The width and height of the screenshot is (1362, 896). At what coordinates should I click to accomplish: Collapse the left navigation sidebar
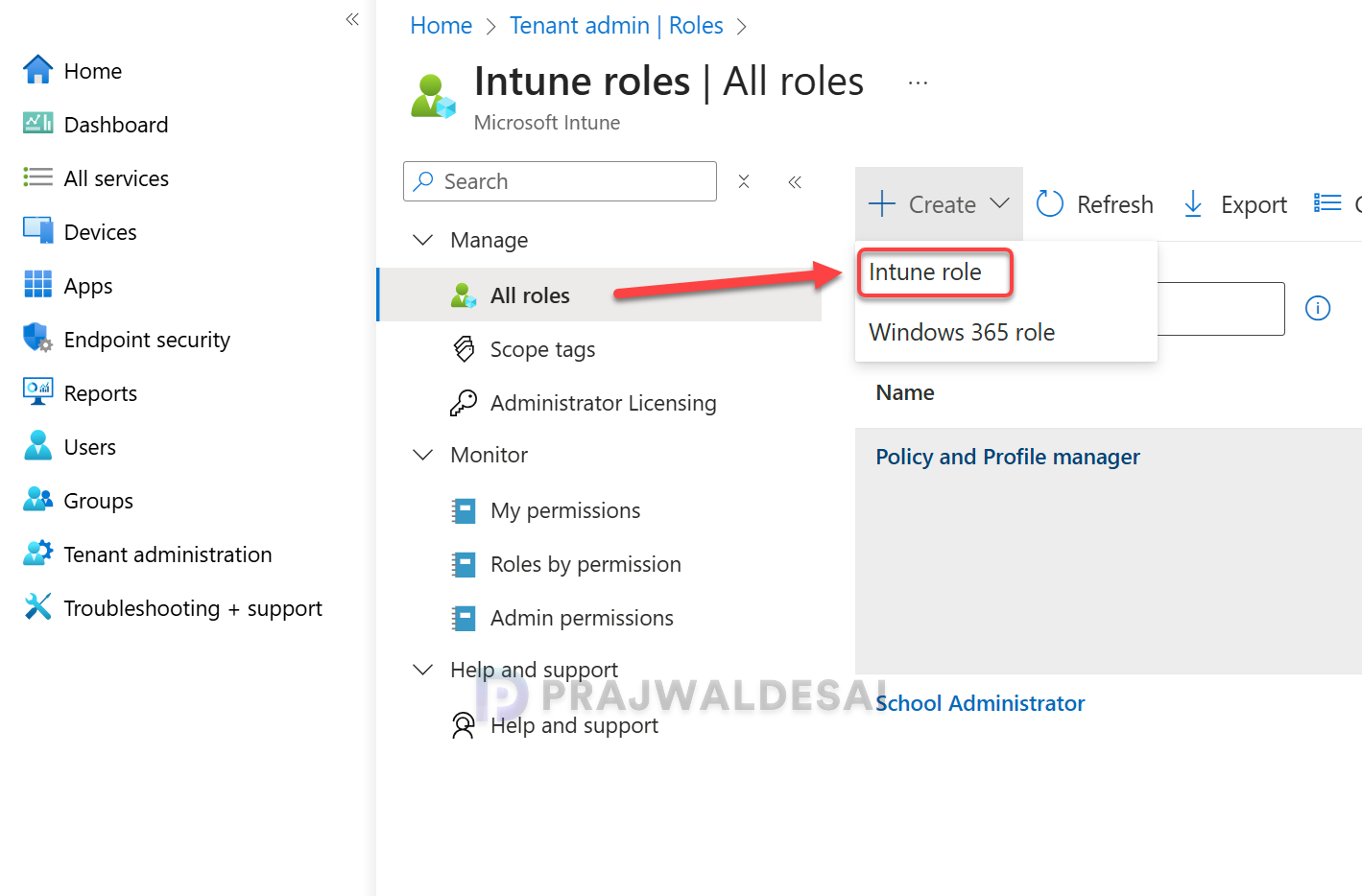pos(352,19)
